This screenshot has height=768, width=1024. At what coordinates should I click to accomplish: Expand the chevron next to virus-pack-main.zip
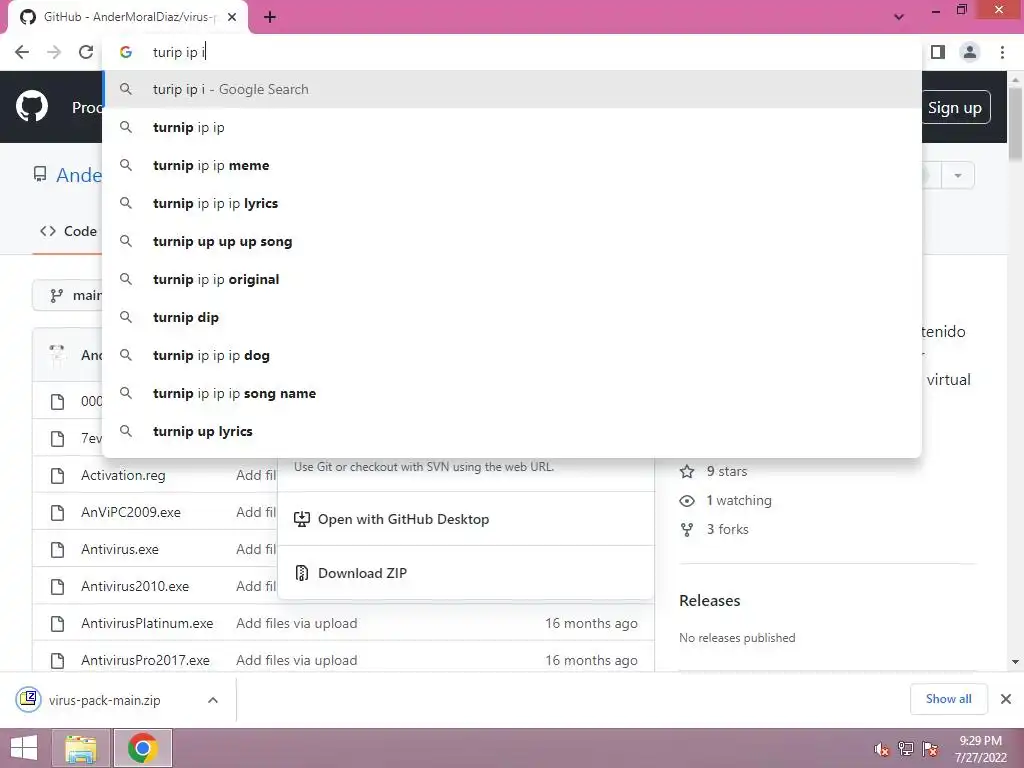[213, 700]
